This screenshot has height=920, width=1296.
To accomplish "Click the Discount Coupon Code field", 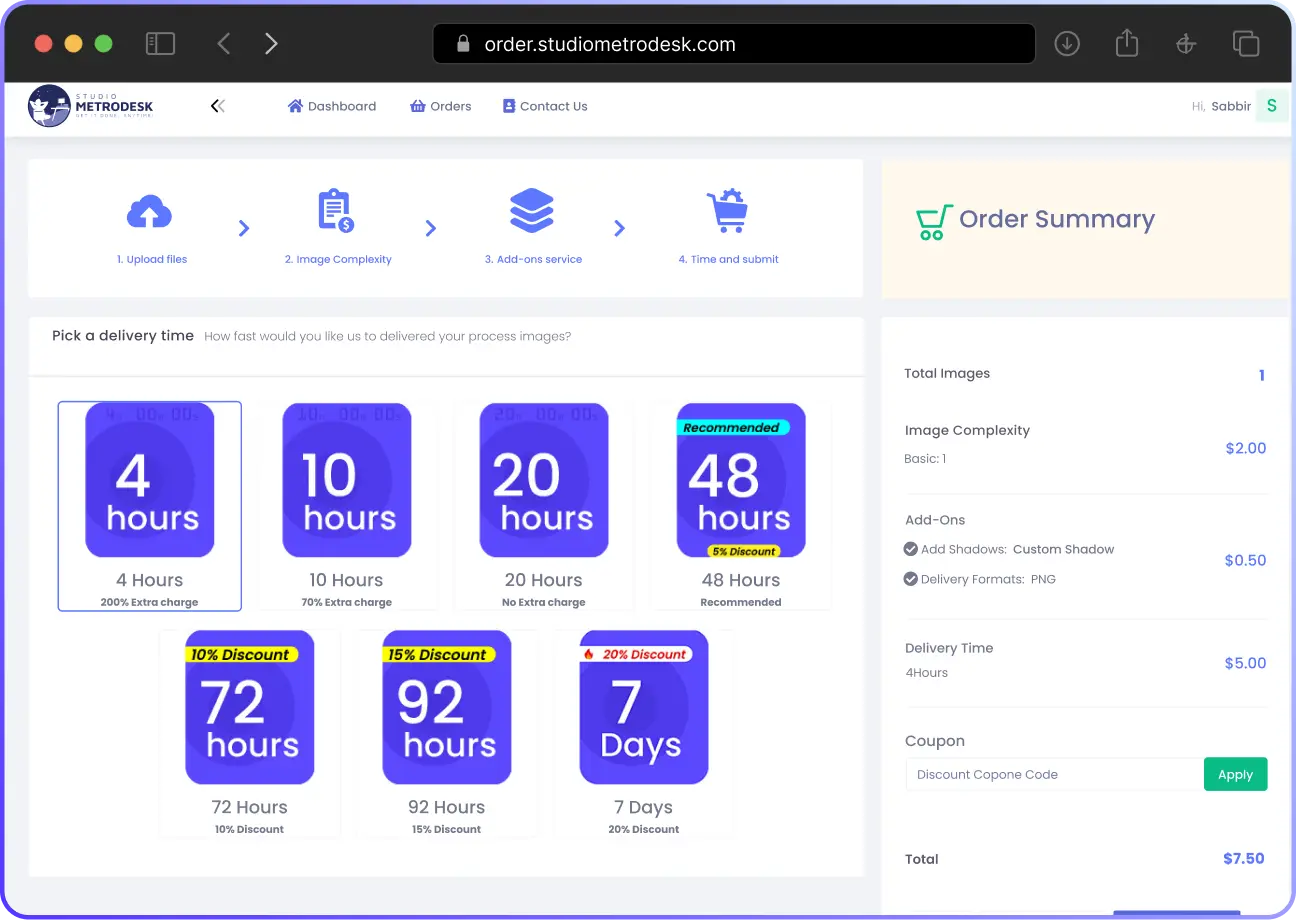I will click(x=1054, y=774).
